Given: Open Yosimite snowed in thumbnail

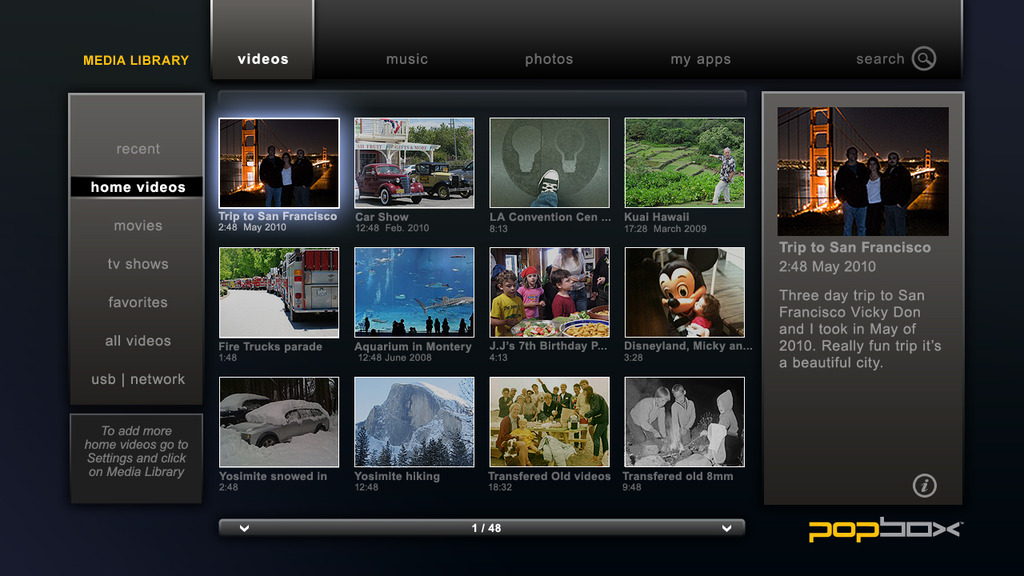Looking at the screenshot, I should (x=279, y=422).
